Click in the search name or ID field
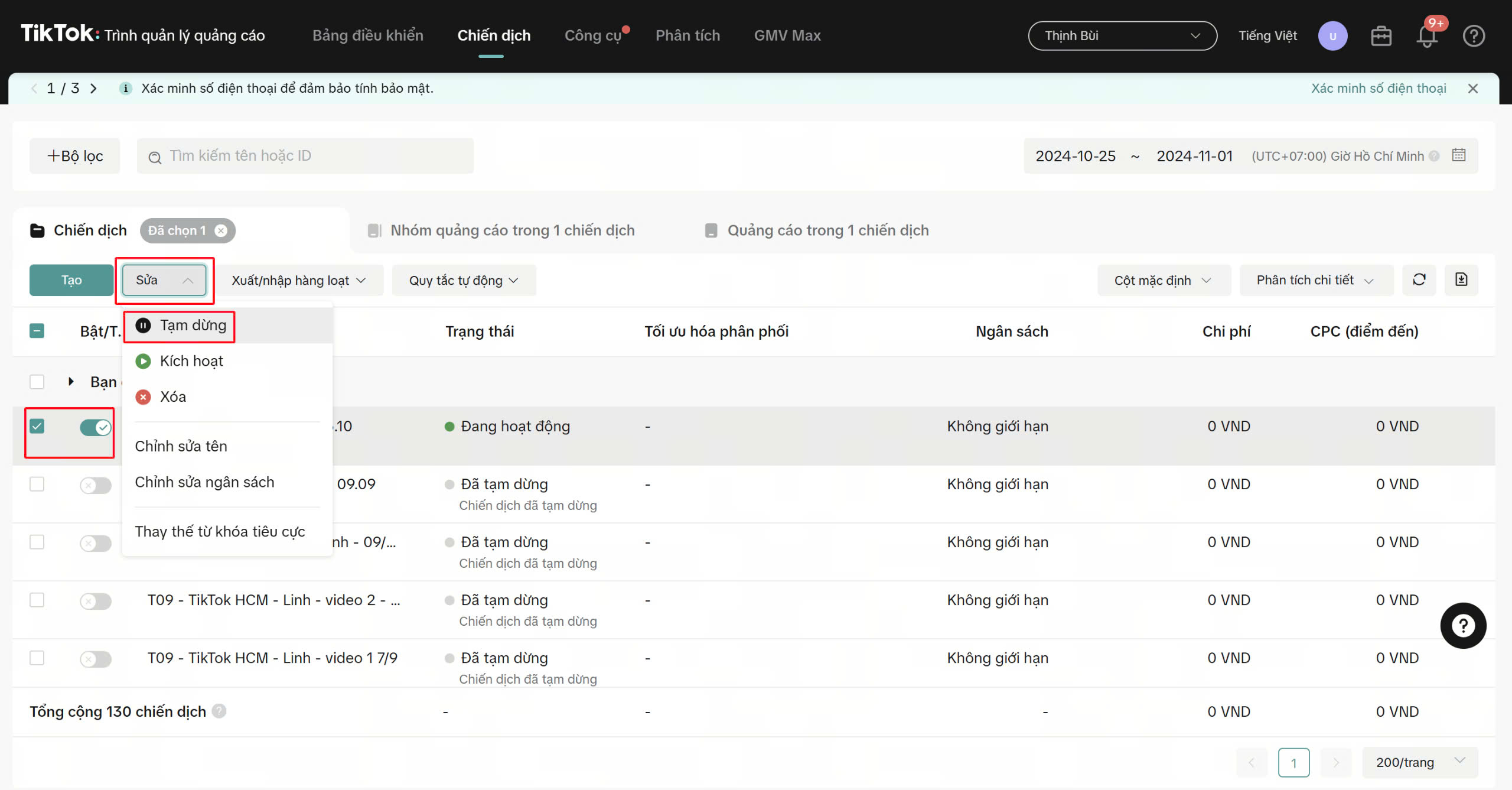This screenshot has height=790, width=1512. pos(305,156)
